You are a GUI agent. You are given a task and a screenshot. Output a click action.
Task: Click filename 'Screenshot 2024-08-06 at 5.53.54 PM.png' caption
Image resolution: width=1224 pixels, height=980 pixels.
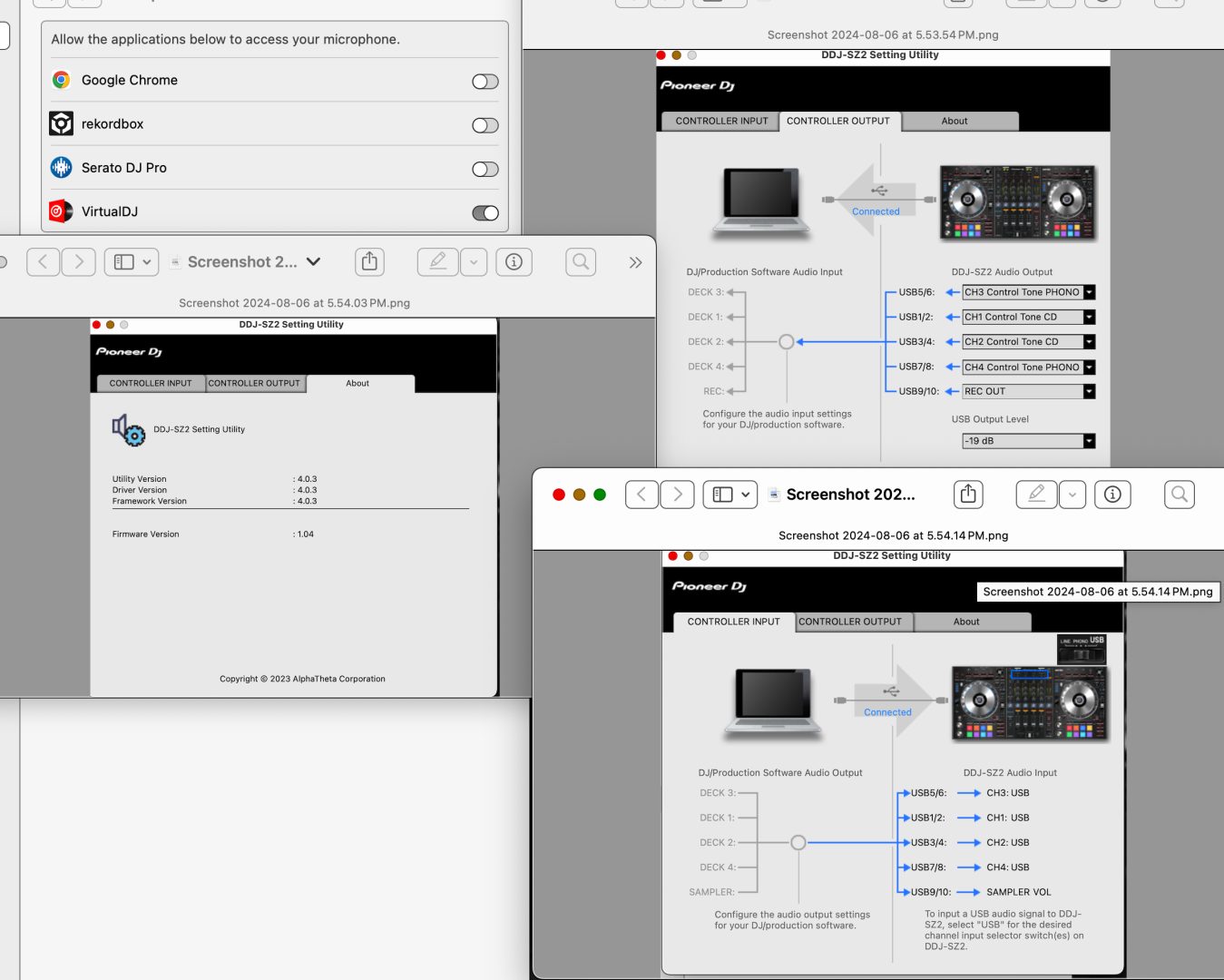pos(883,34)
